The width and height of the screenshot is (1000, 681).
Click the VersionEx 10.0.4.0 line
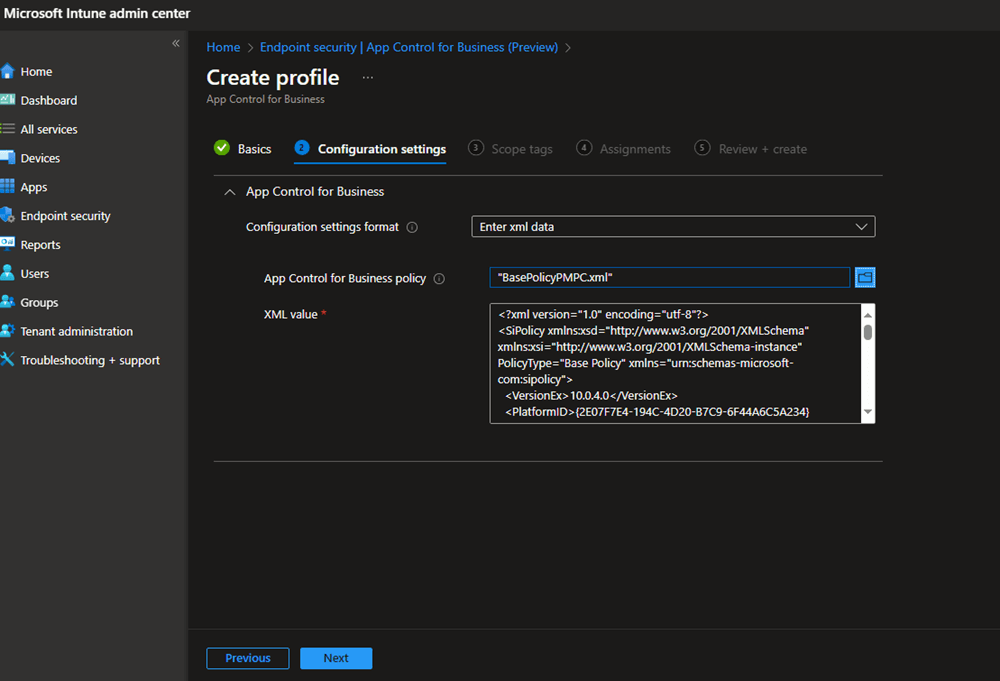pyautogui.click(x=591, y=395)
